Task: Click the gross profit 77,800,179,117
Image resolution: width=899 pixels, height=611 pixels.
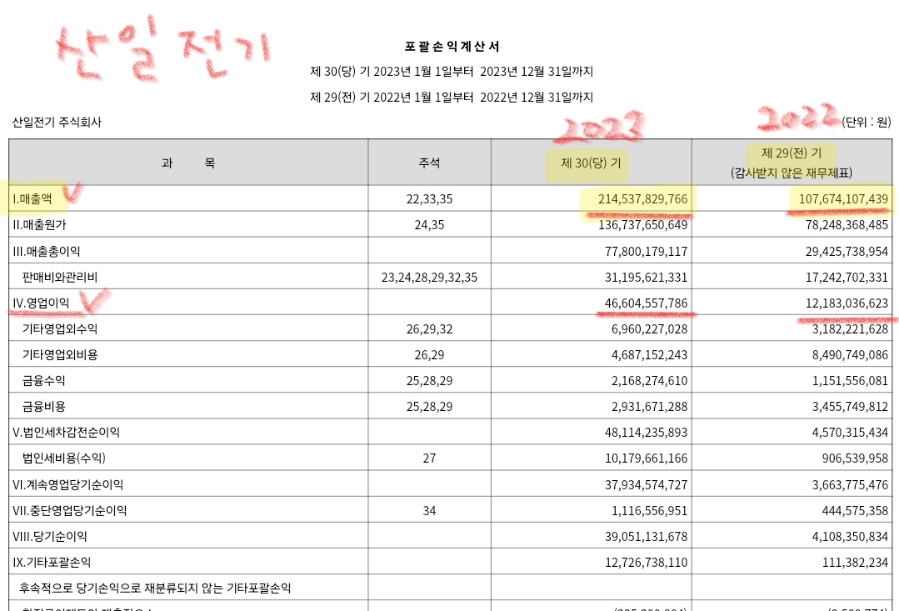Action: click(646, 251)
